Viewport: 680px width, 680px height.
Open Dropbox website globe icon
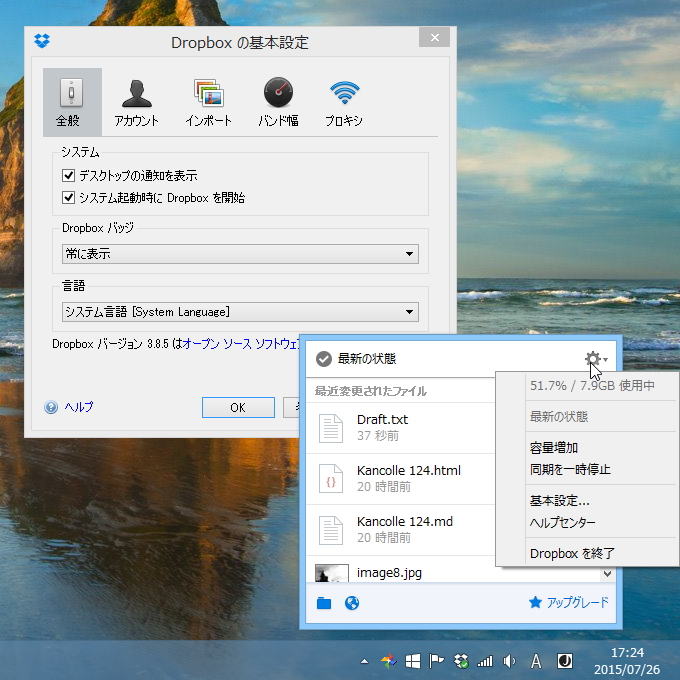coord(352,603)
